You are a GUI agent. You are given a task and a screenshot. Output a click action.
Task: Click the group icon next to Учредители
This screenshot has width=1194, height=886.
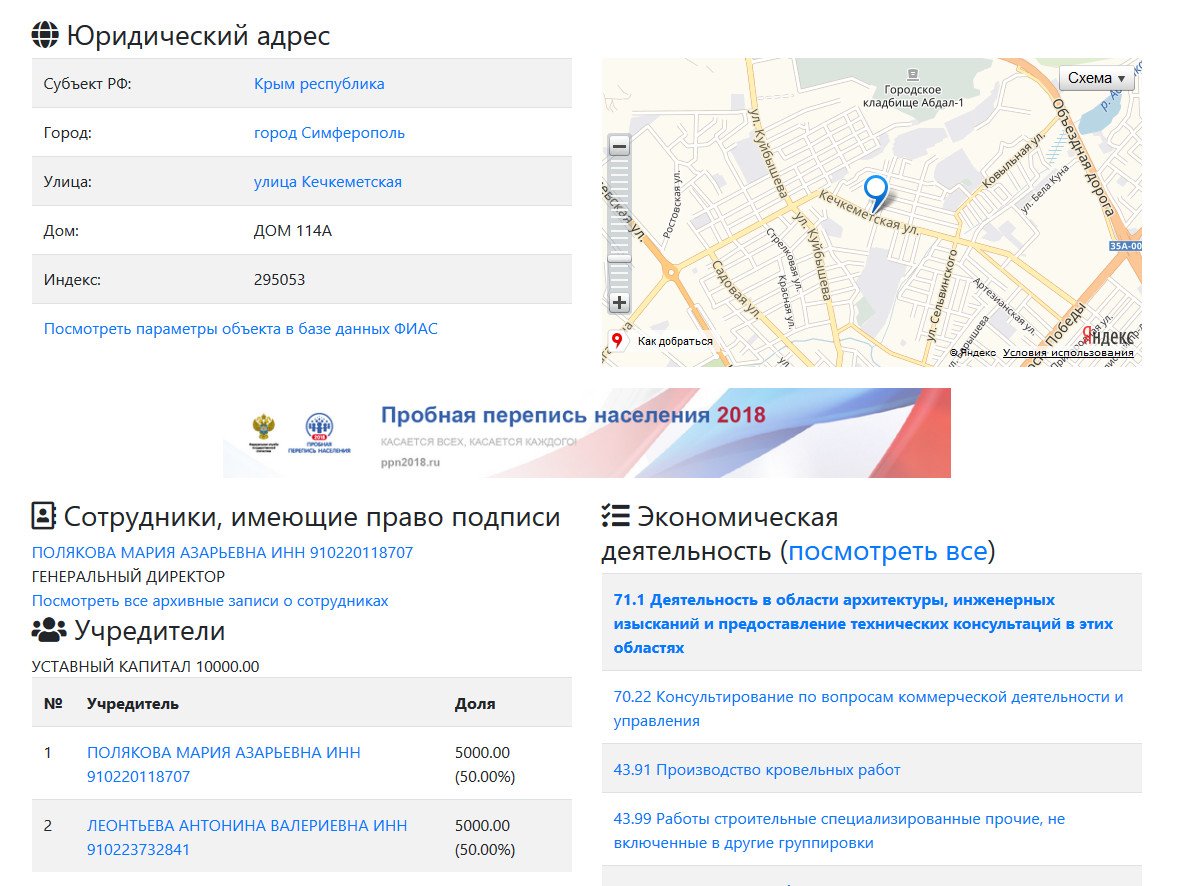[48, 631]
